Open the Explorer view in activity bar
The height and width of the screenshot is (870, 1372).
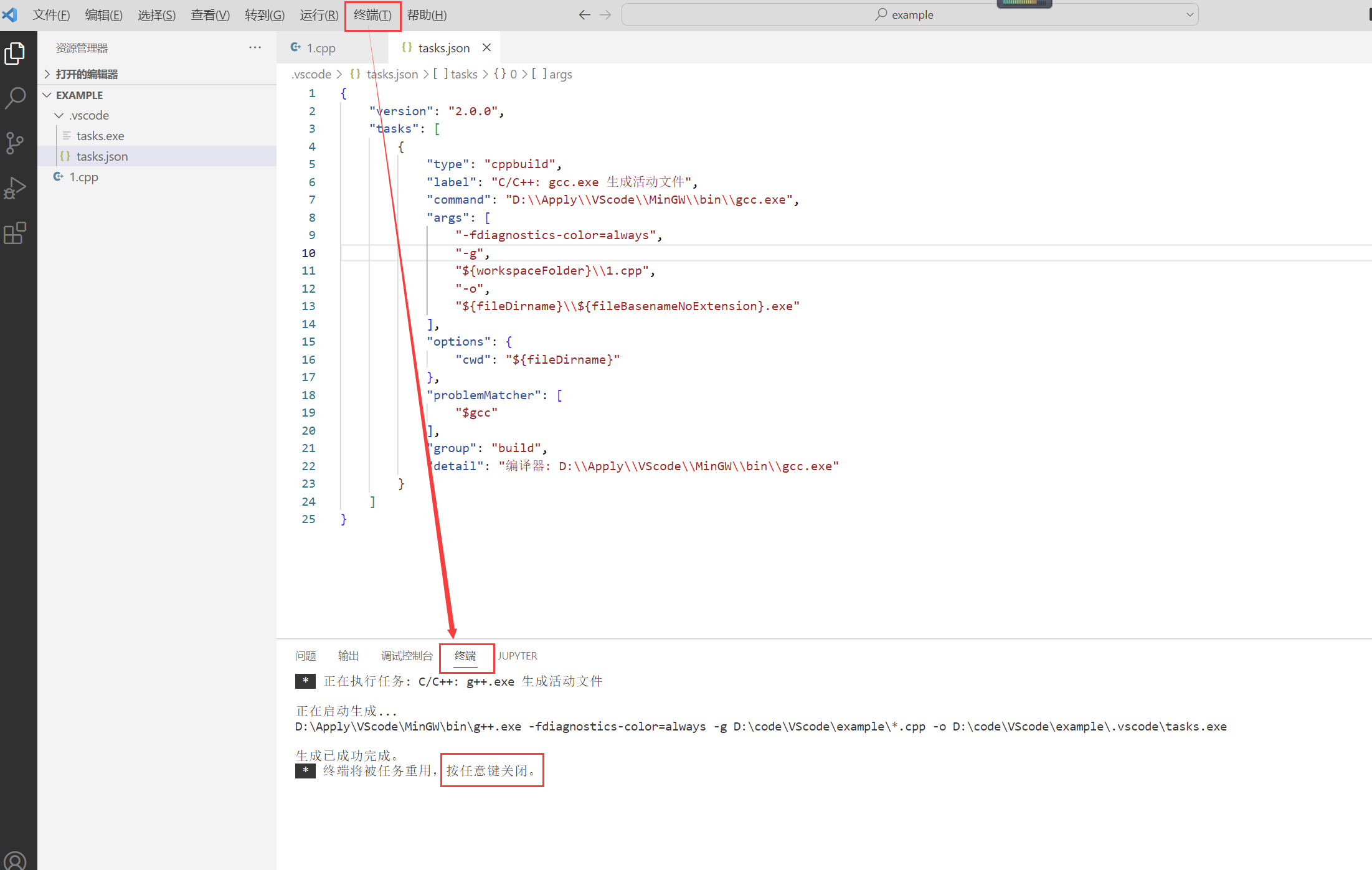pyautogui.click(x=15, y=54)
